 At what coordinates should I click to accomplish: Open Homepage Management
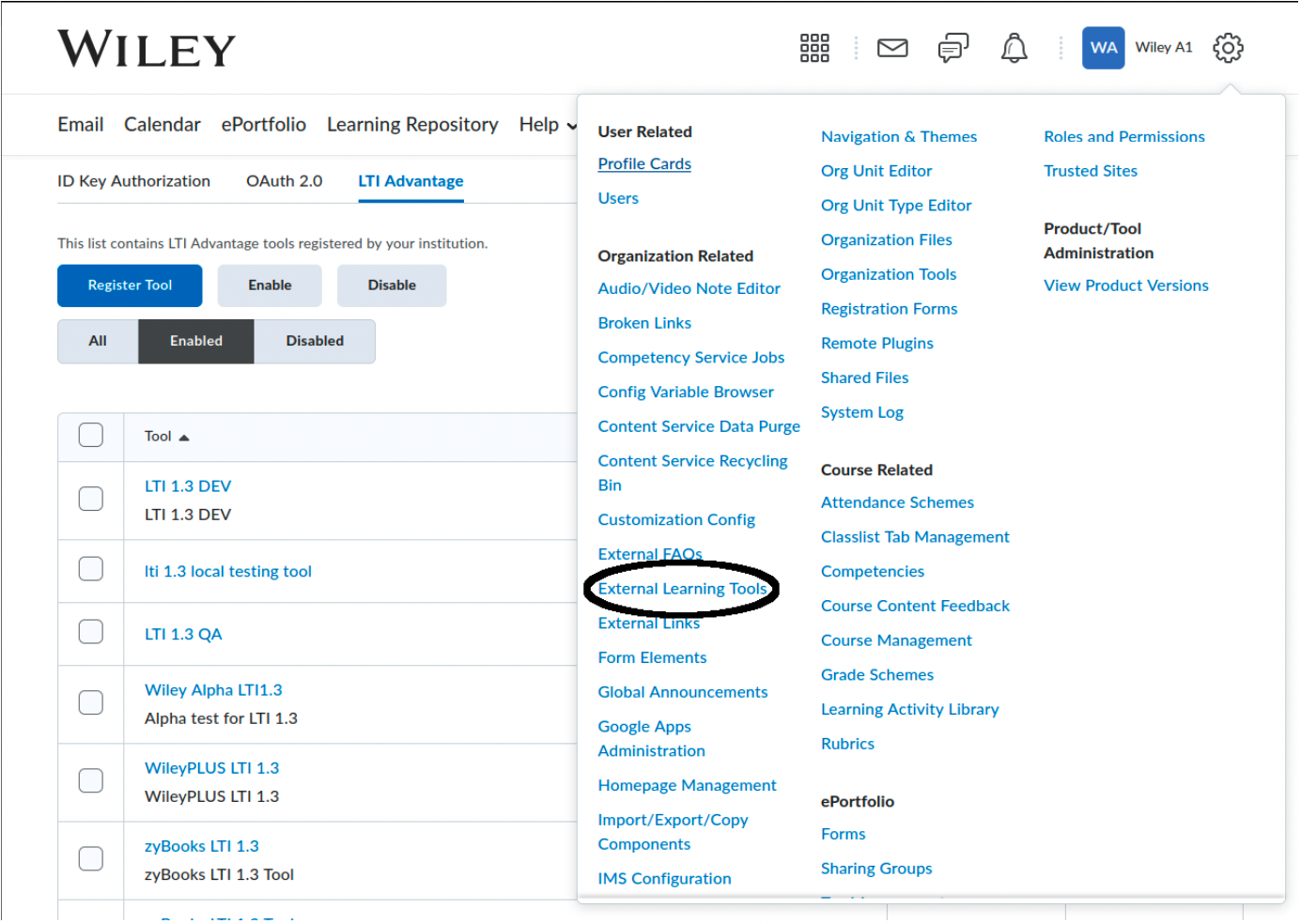pos(688,786)
